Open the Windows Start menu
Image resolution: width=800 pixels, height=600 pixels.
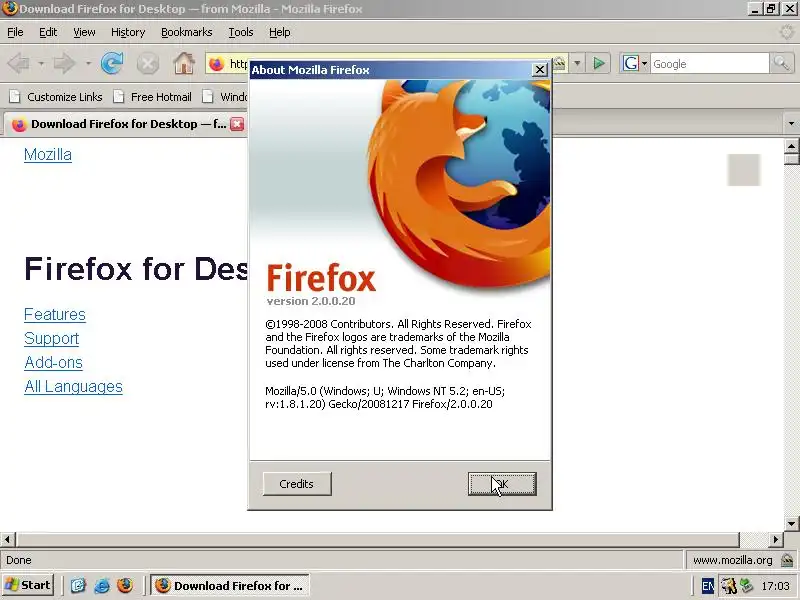point(28,585)
